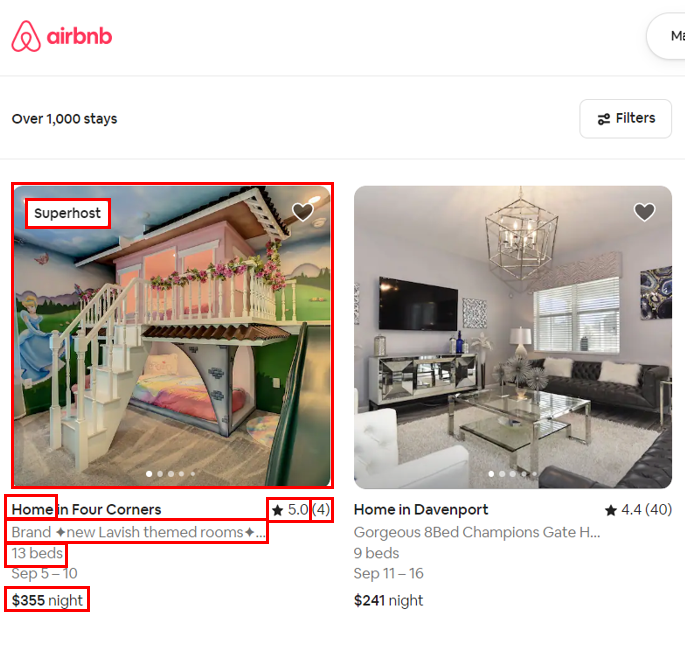Click the Home in Davenport title
Screen dimensions: 685x648
[421, 509]
